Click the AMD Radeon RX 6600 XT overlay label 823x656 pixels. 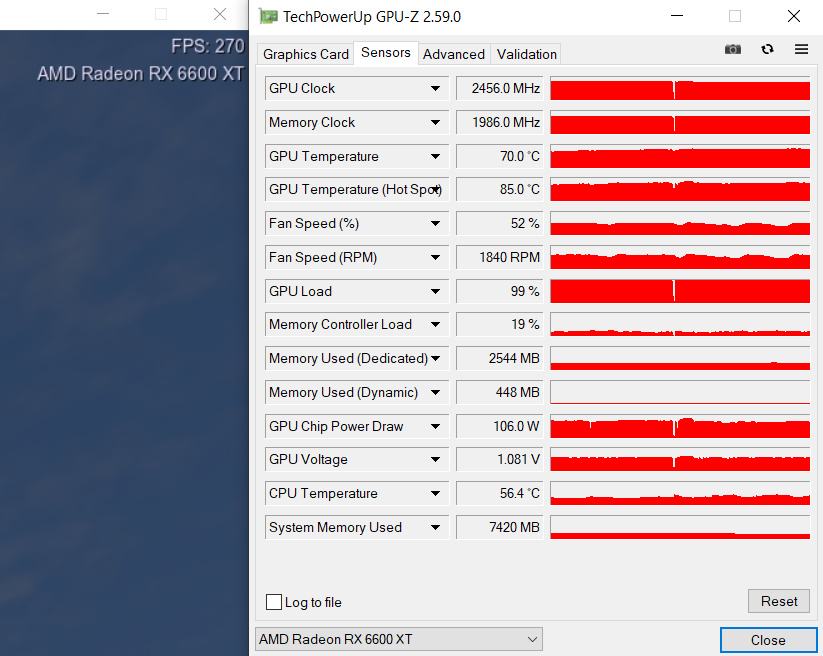(141, 73)
